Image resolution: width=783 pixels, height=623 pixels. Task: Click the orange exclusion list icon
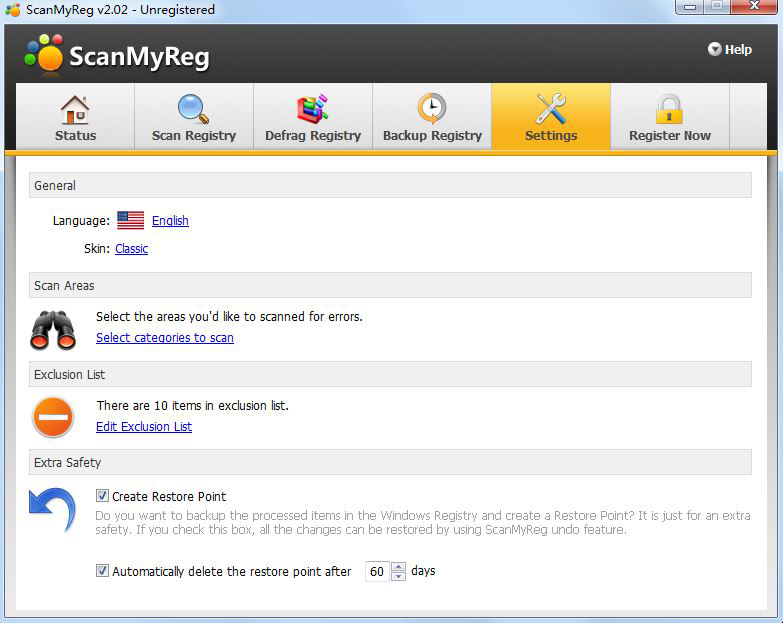(x=53, y=417)
